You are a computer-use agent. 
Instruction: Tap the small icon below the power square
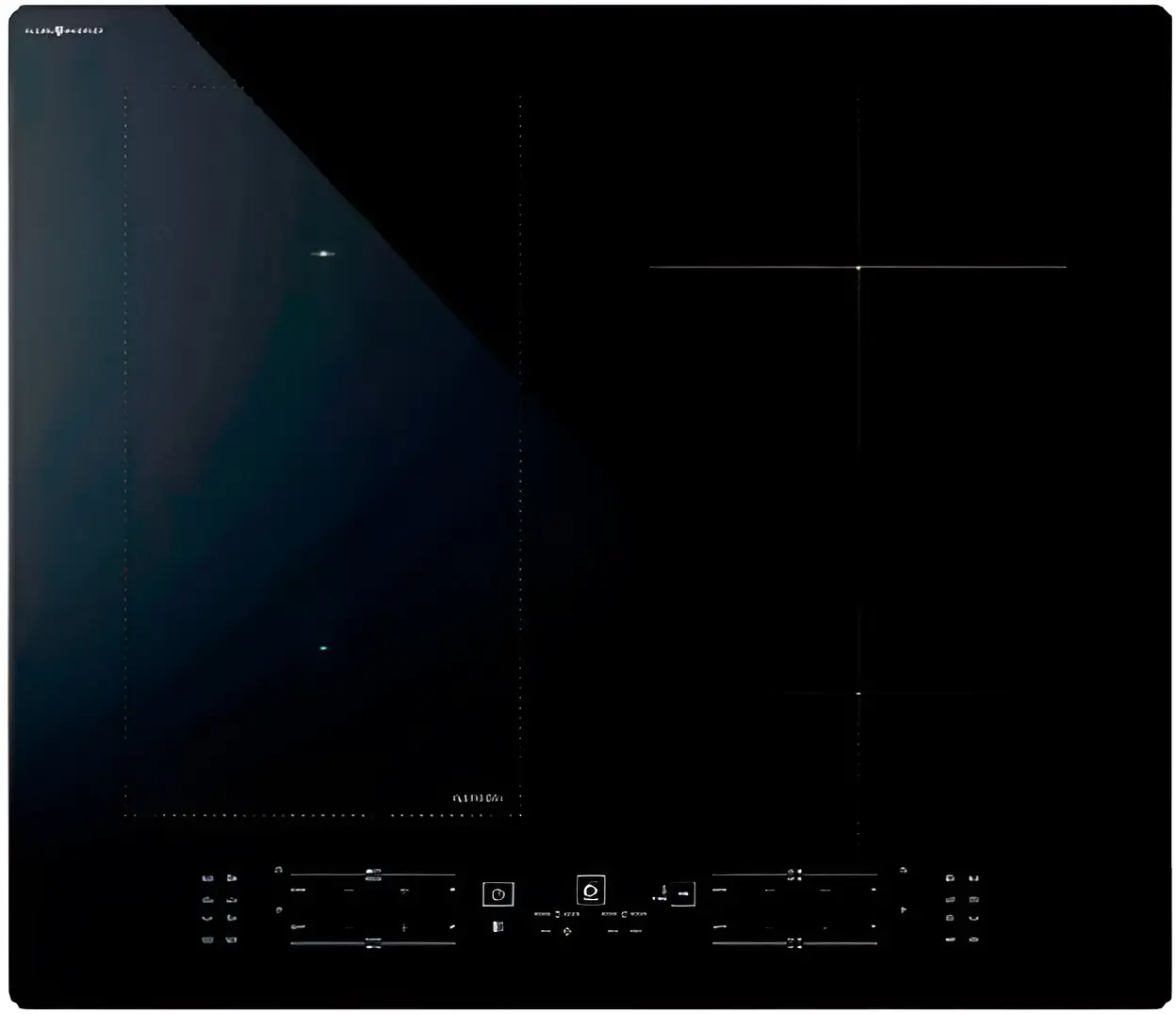(x=498, y=927)
